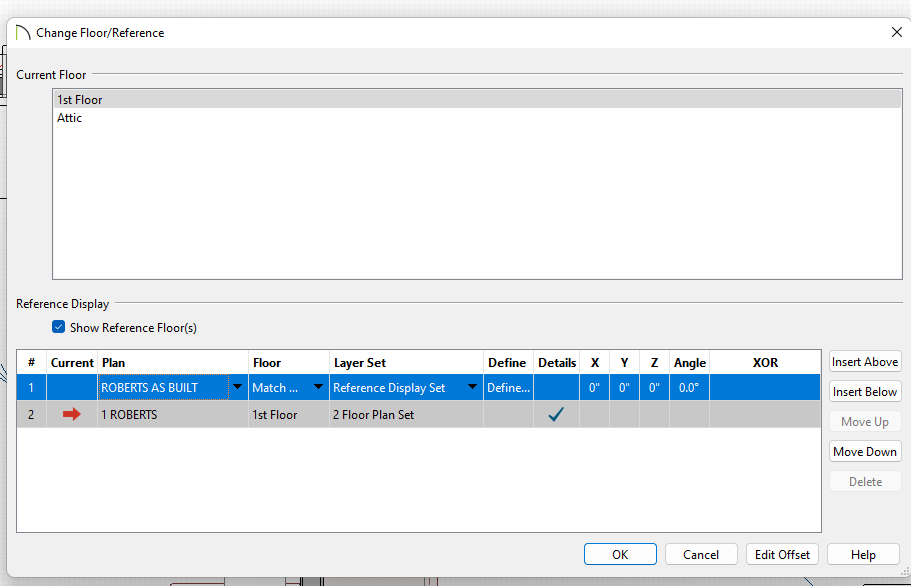Click Edit Offset button

(x=783, y=555)
